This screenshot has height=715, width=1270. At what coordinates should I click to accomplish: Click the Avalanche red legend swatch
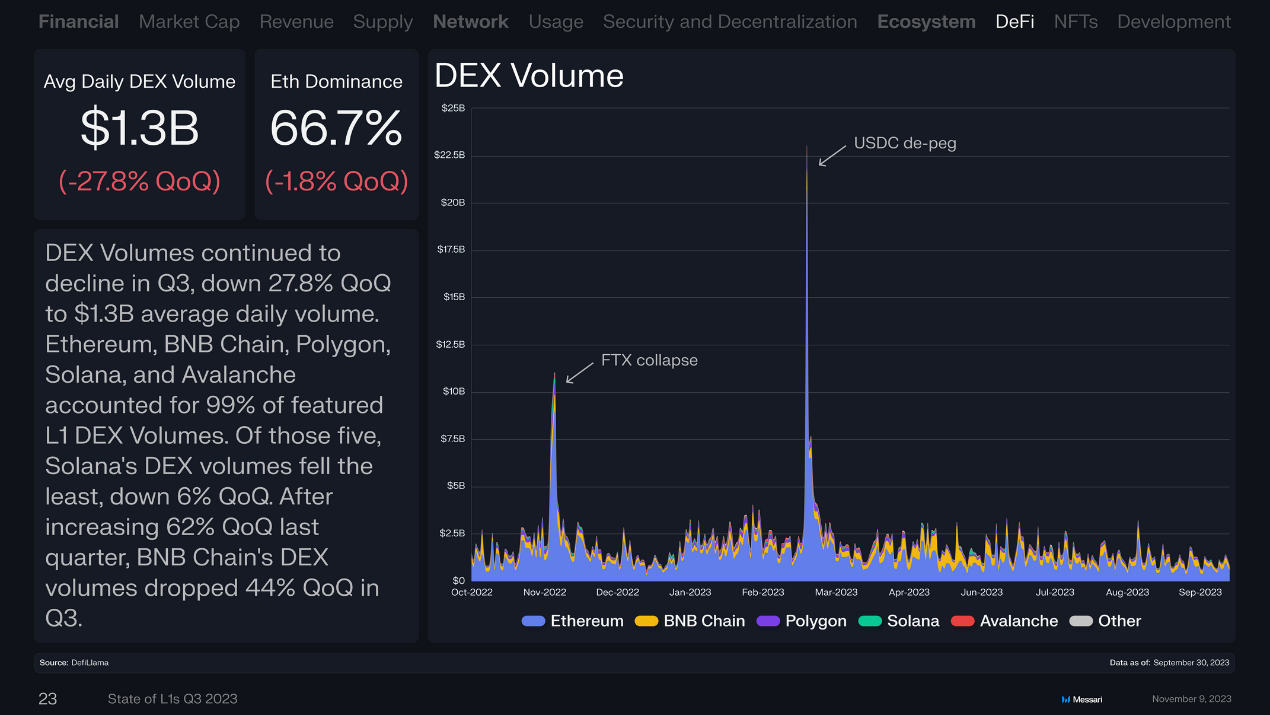tap(962, 621)
